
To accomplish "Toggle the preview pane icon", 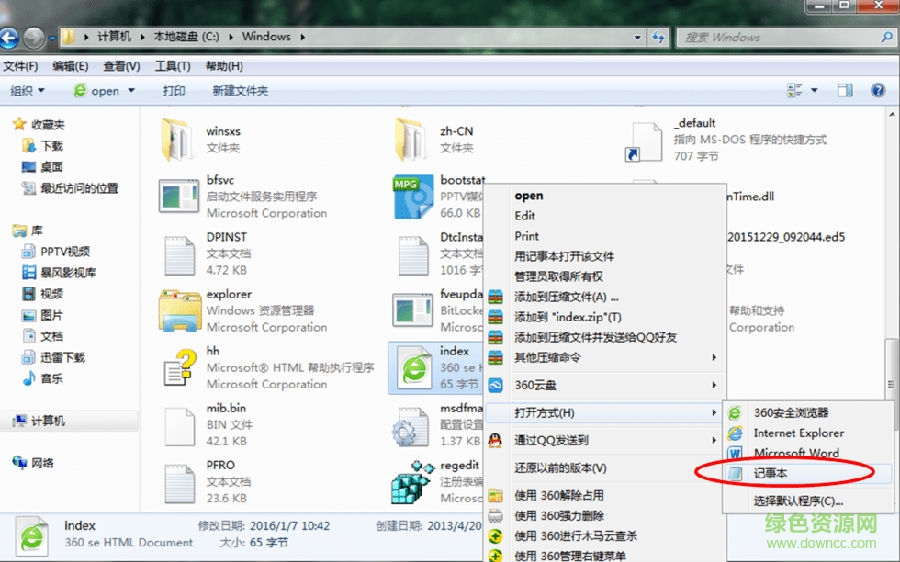I will (x=845, y=90).
